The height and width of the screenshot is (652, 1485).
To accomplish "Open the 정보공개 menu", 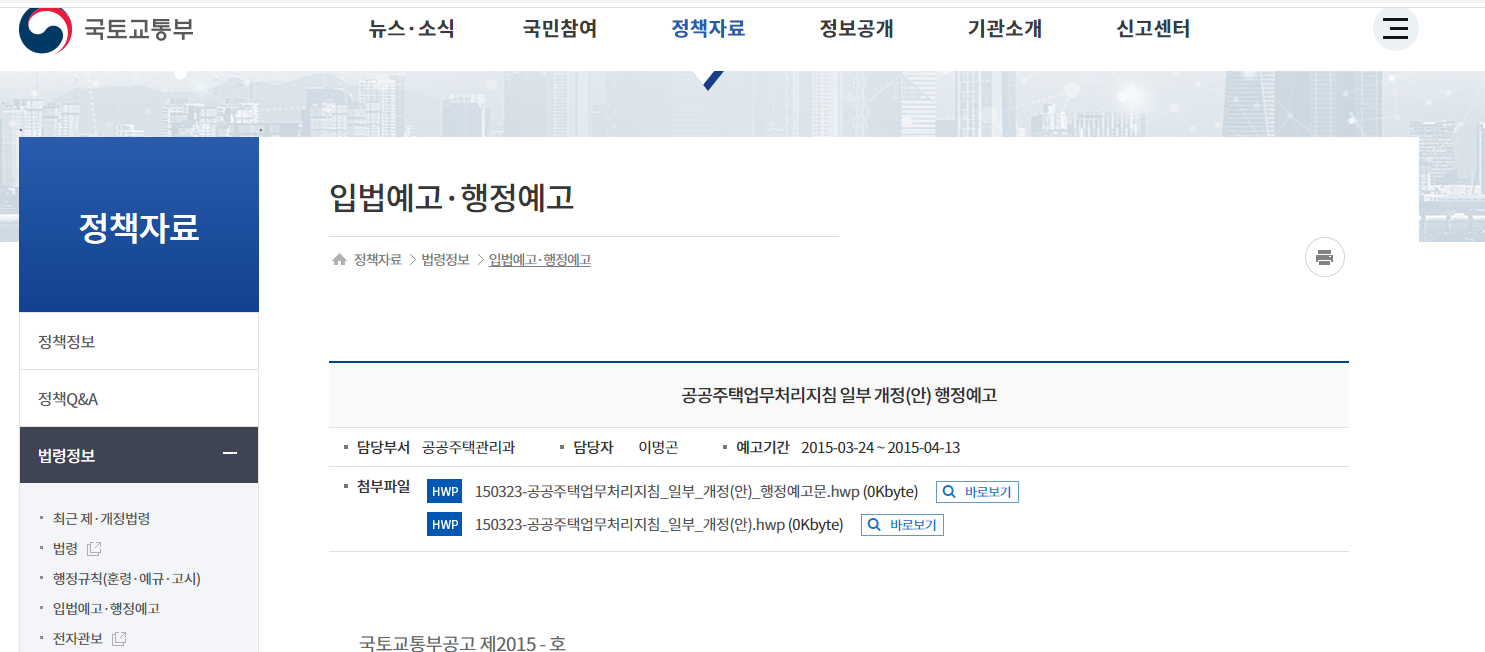I will tap(856, 29).
